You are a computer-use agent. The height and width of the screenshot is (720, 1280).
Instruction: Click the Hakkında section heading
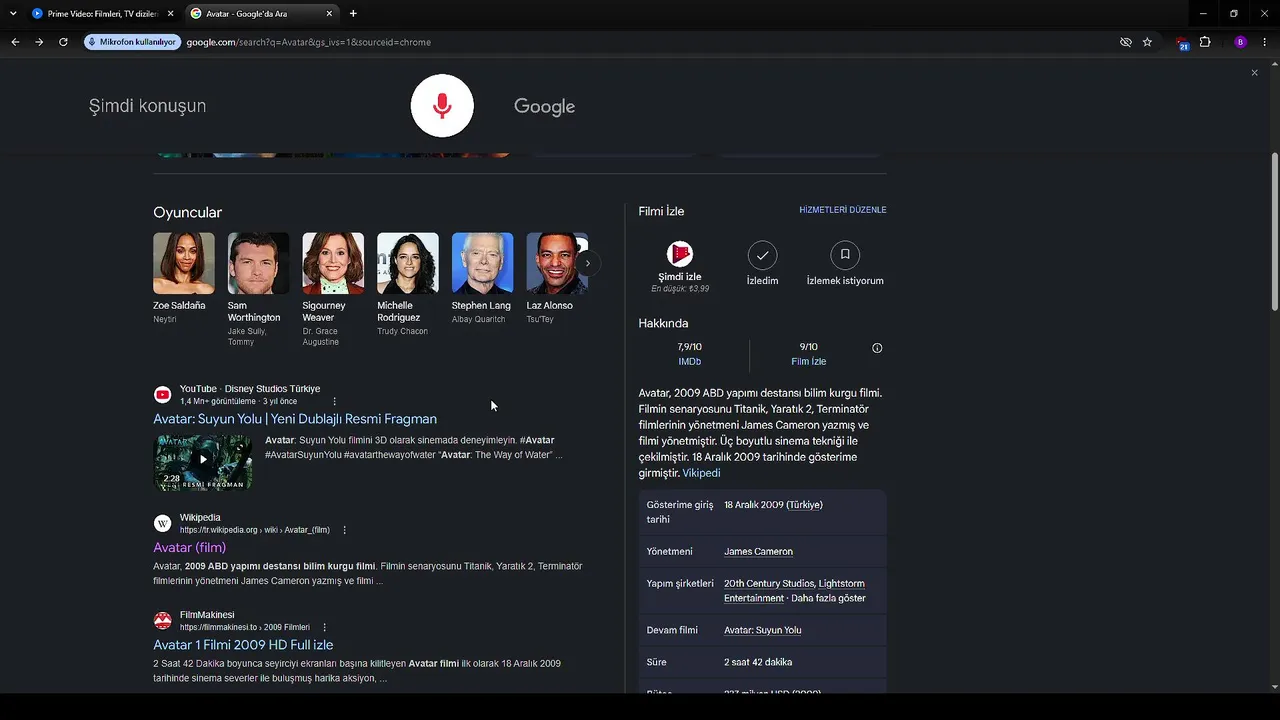pyautogui.click(x=663, y=324)
